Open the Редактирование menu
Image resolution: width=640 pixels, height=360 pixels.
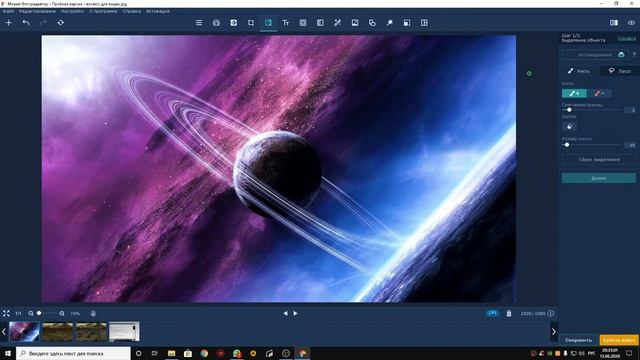[x=37, y=11]
